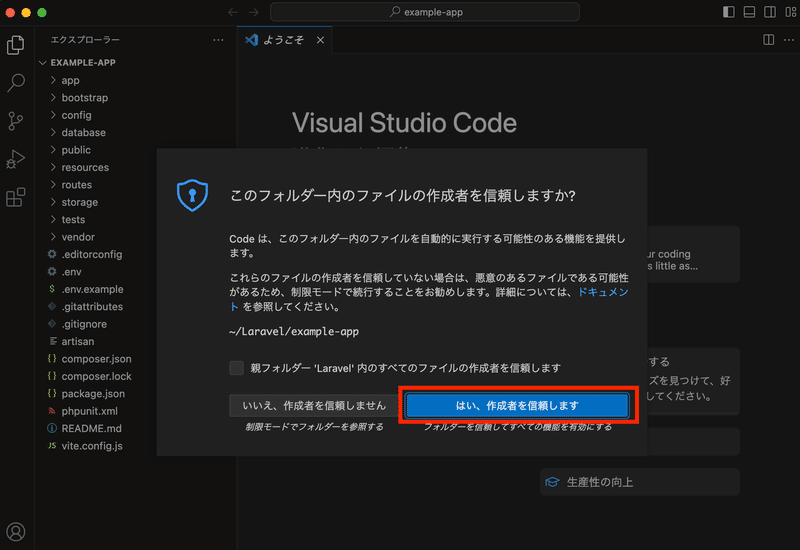The image size is (800, 550).
Task: Click the example-app search command center
Action: tap(425, 12)
